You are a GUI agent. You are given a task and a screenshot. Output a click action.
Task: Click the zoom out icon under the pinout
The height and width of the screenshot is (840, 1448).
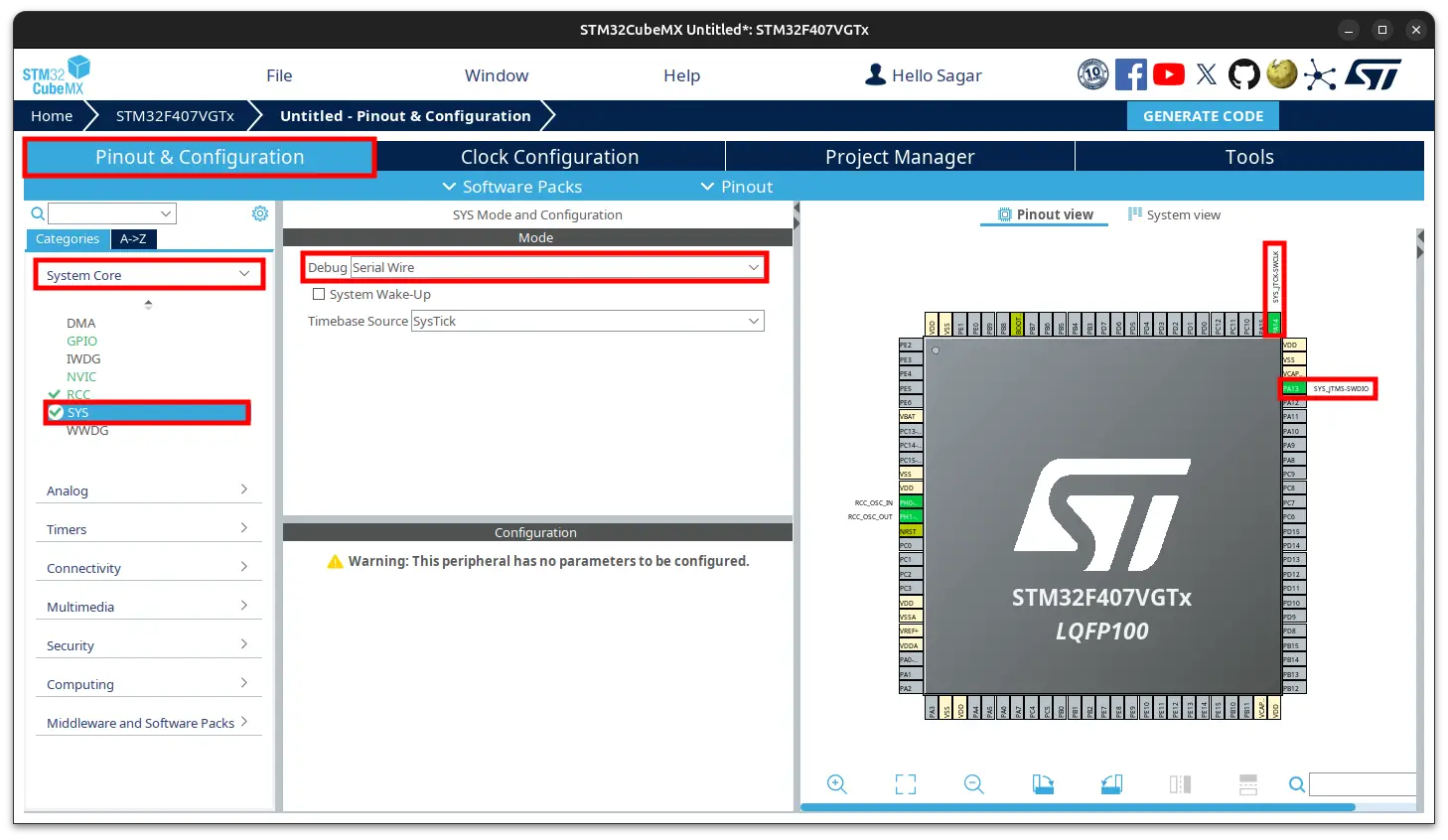pyautogui.click(x=974, y=784)
